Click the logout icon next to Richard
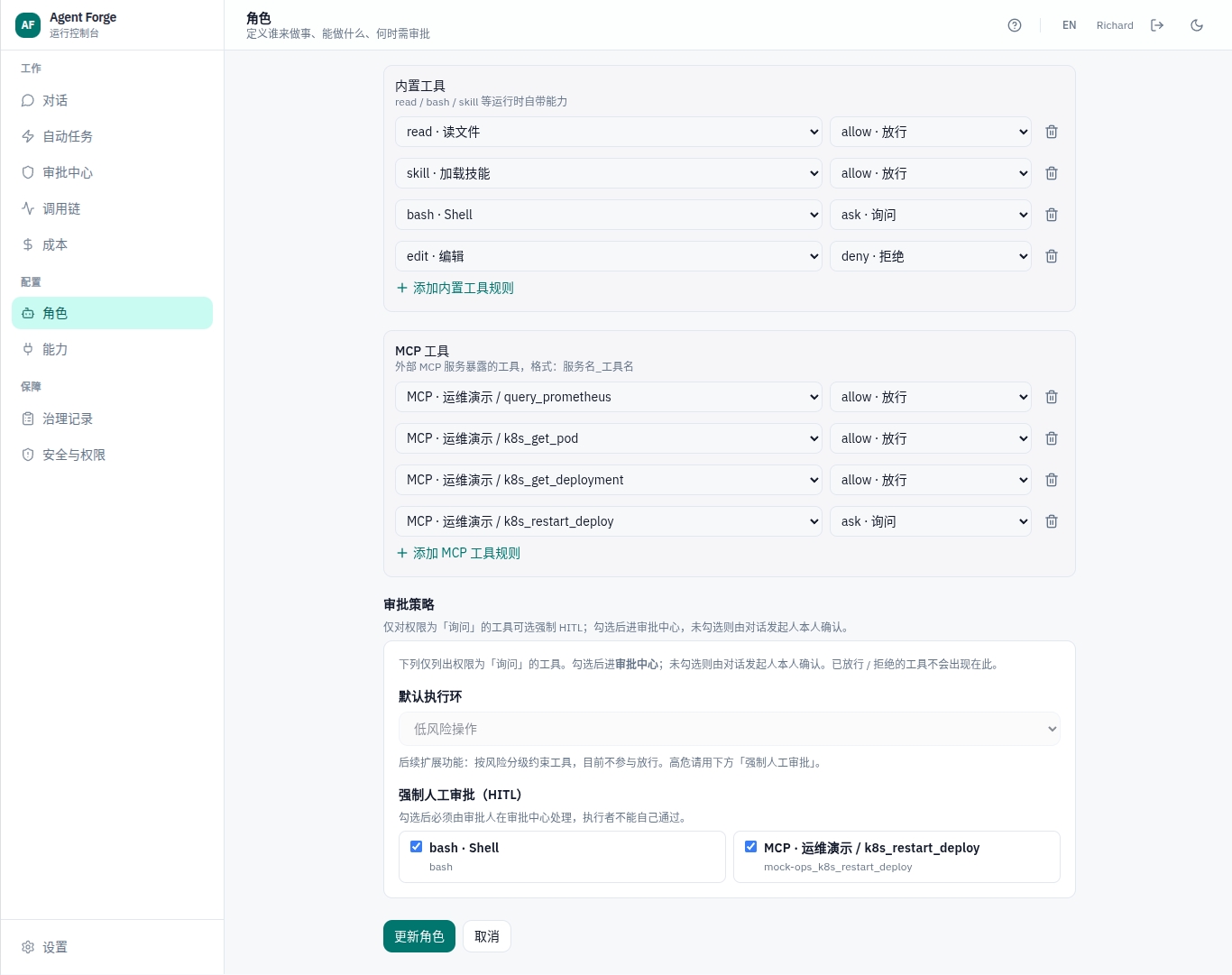Screen dimensions: 1232x975 point(1157,25)
